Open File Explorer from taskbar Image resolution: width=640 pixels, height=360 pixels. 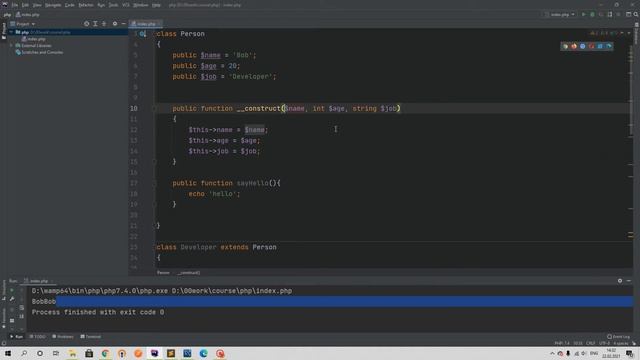point(73,353)
